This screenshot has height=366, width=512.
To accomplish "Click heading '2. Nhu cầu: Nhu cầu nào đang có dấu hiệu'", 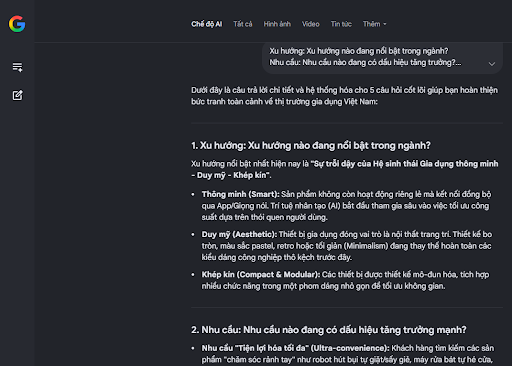I will 329,330.
